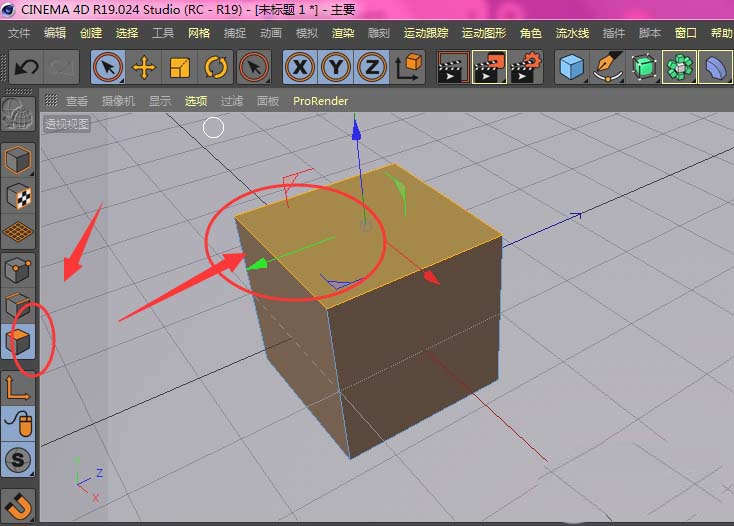Open Render Settings gear clapperboard
Image resolution: width=734 pixels, height=526 pixels.
click(526, 67)
